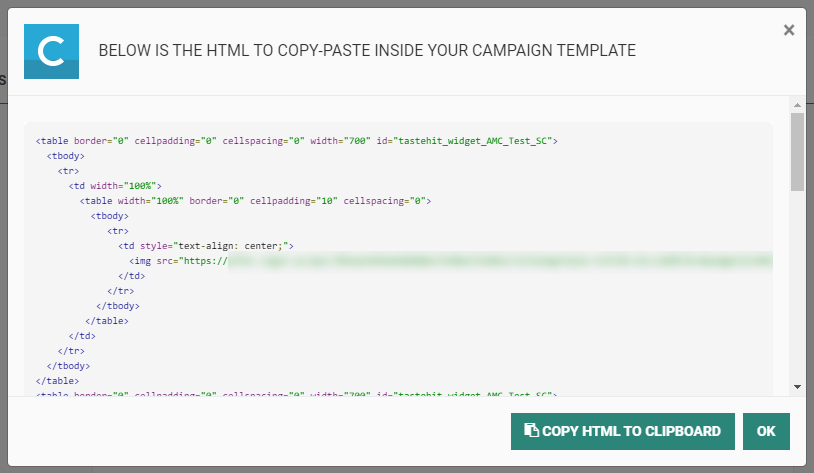Click the blurred image URL text
The image size is (814, 473).
pos(500,261)
